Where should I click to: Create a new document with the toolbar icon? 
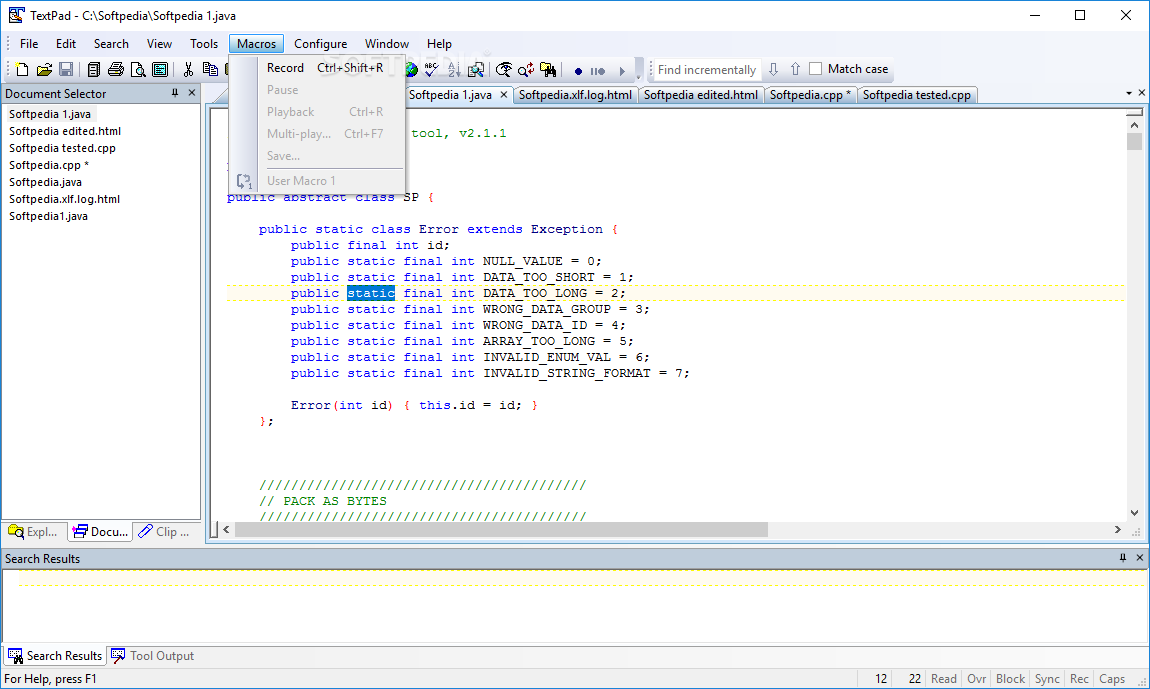(22, 69)
